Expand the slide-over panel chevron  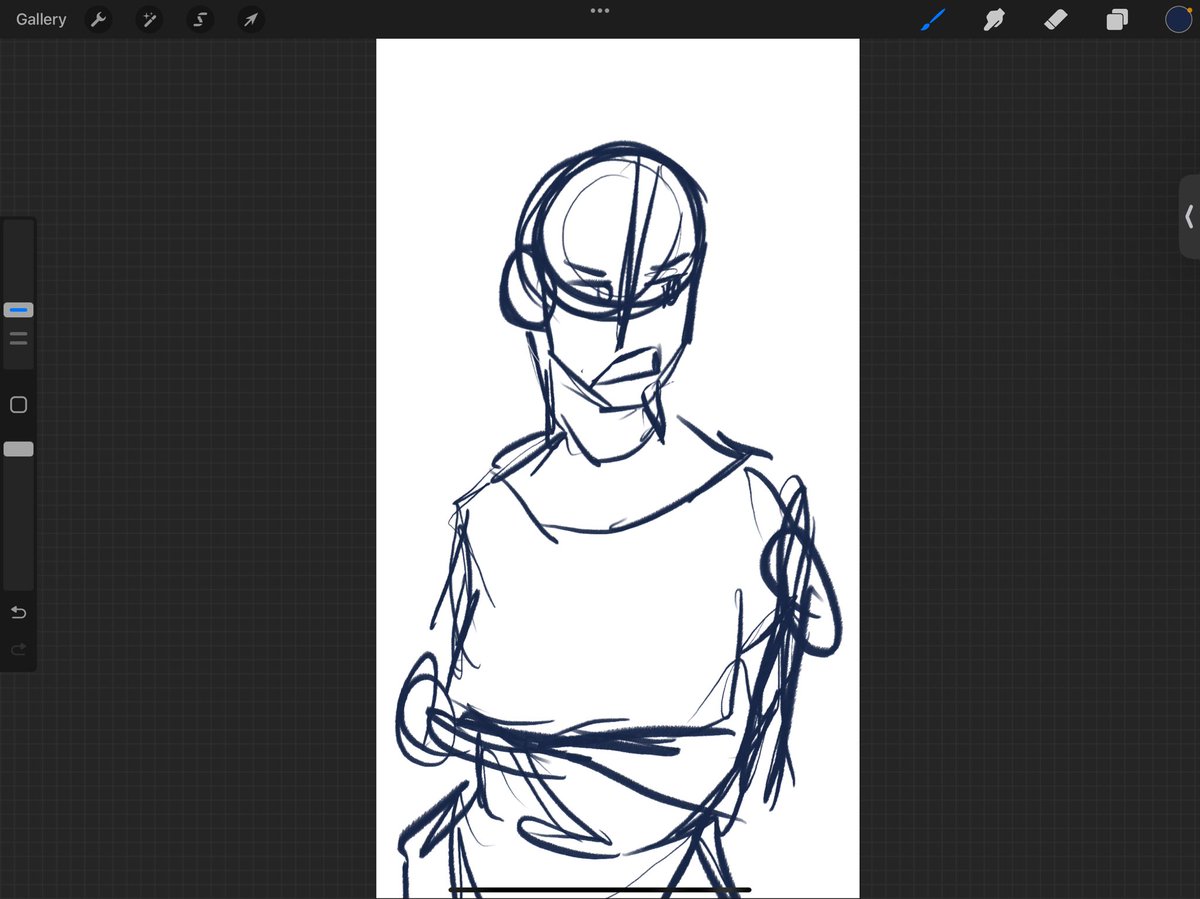(x=1189, y=217)
